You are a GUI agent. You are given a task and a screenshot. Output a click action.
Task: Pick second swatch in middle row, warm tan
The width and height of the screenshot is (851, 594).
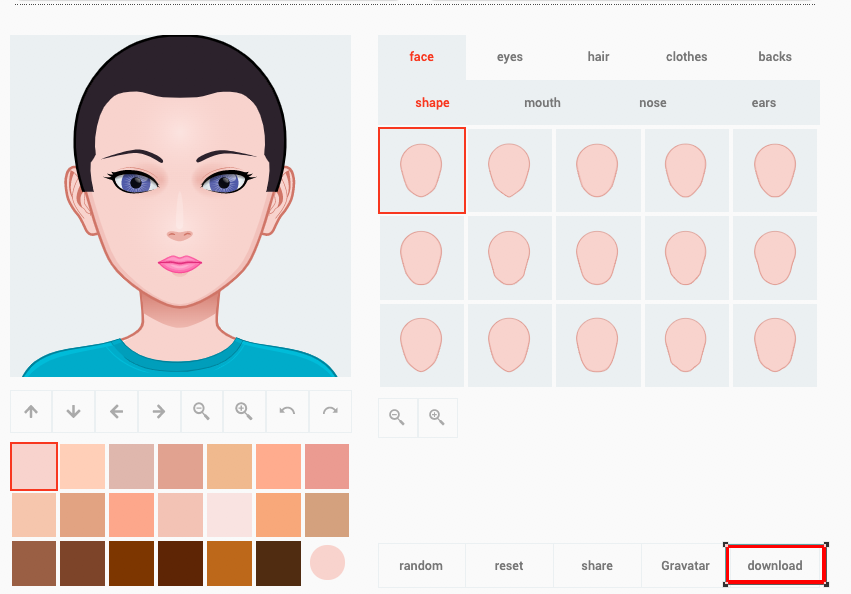click(x=82, y=515)
